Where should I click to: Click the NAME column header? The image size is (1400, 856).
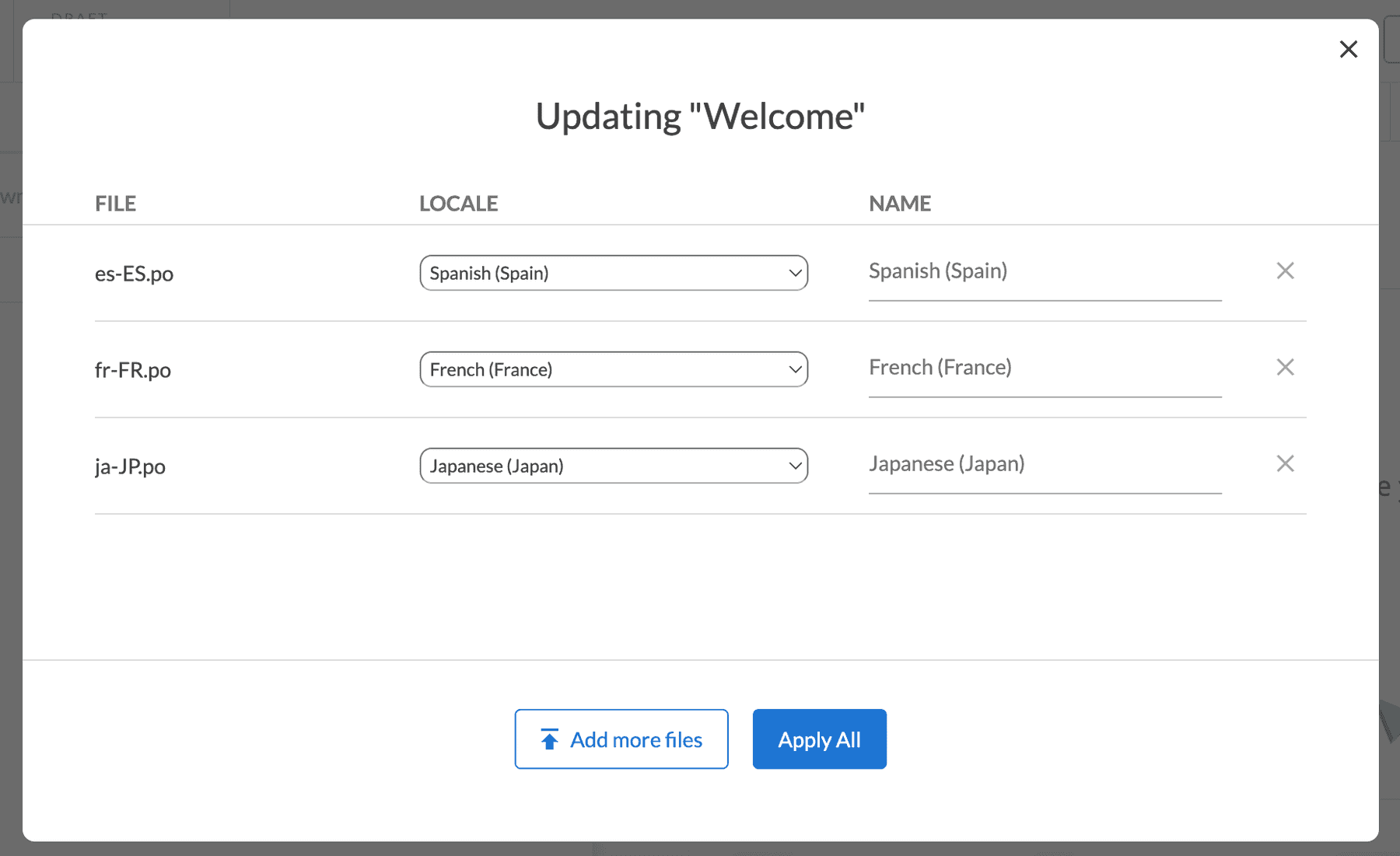[899, 203]
